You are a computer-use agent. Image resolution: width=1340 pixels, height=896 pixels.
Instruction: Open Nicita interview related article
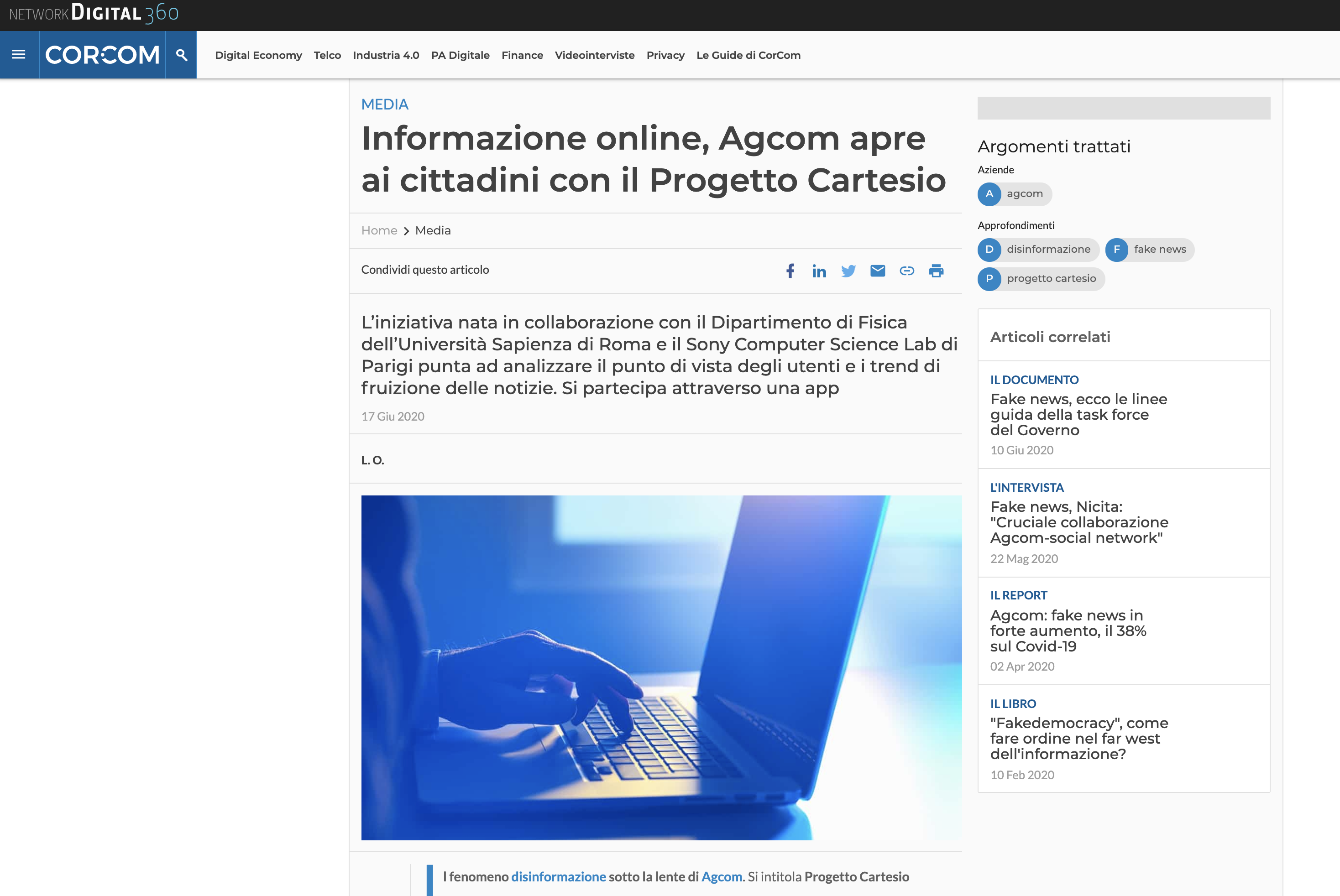(1079, 522)
